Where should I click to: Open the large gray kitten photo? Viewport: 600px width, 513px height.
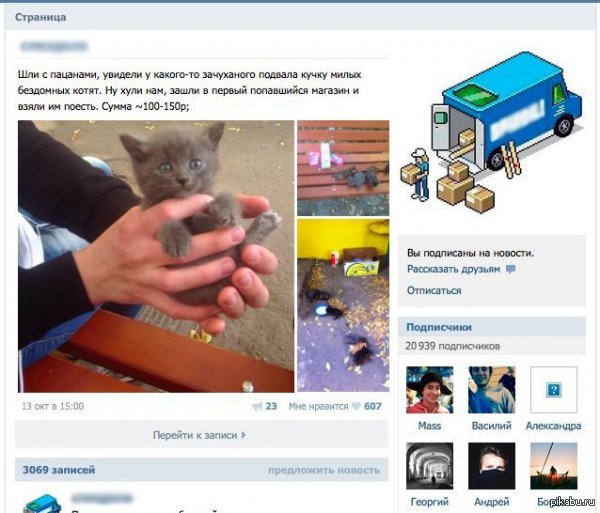pyautogui.click(x=156, y=256)
